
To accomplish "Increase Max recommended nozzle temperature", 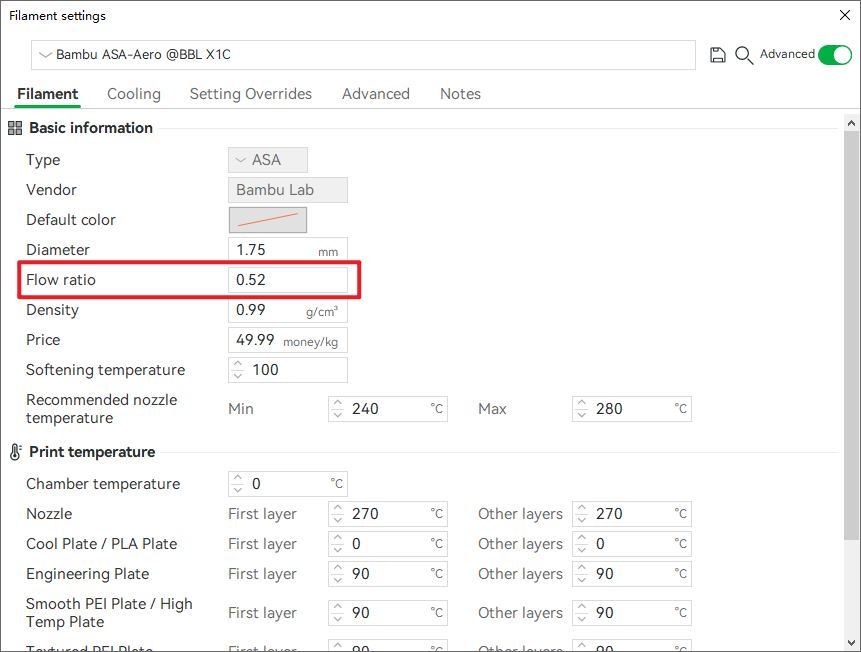I will [x=582, y=403].
